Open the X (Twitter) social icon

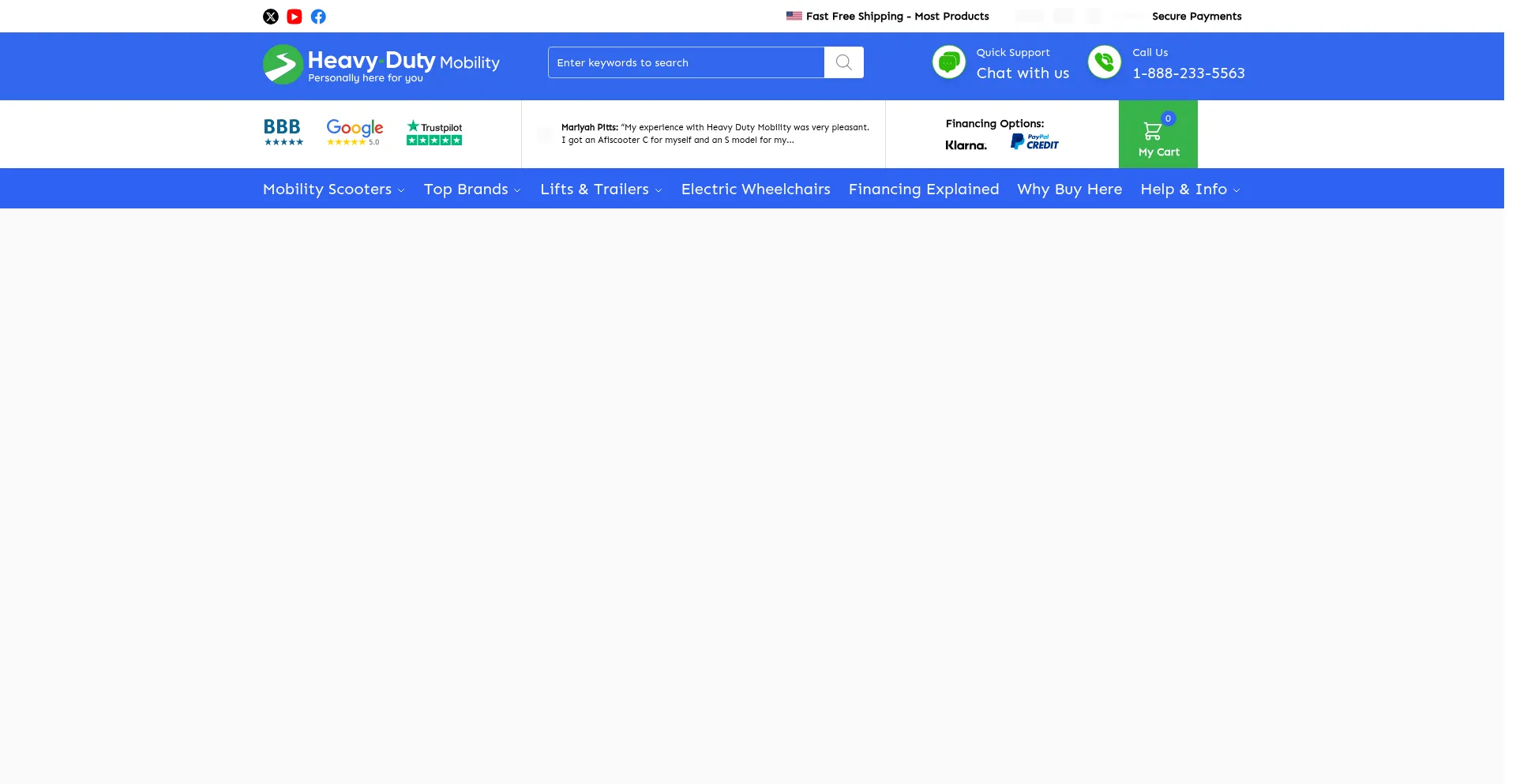(271, 17)
